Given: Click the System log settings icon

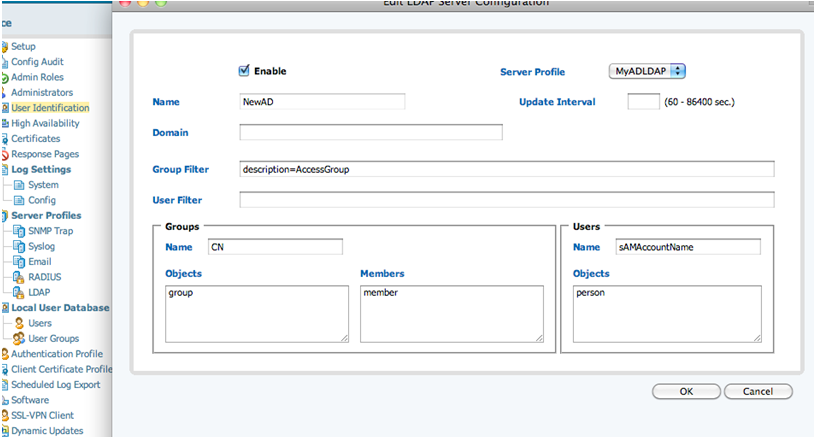Looking at the screenshot, I should point(19,185).
